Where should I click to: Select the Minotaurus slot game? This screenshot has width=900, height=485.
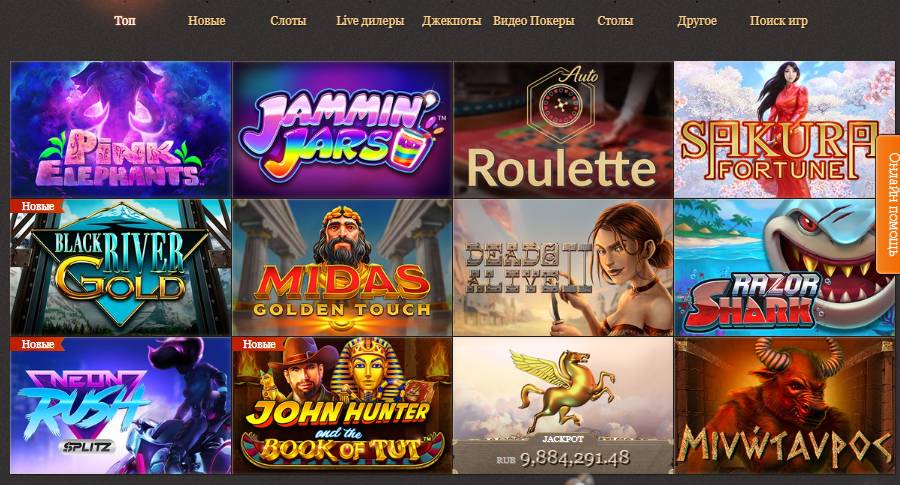tap(784, 405)
